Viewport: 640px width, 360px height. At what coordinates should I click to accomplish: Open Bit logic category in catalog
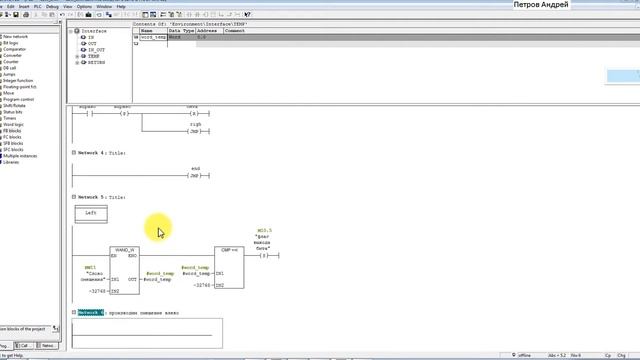(11, 43)
